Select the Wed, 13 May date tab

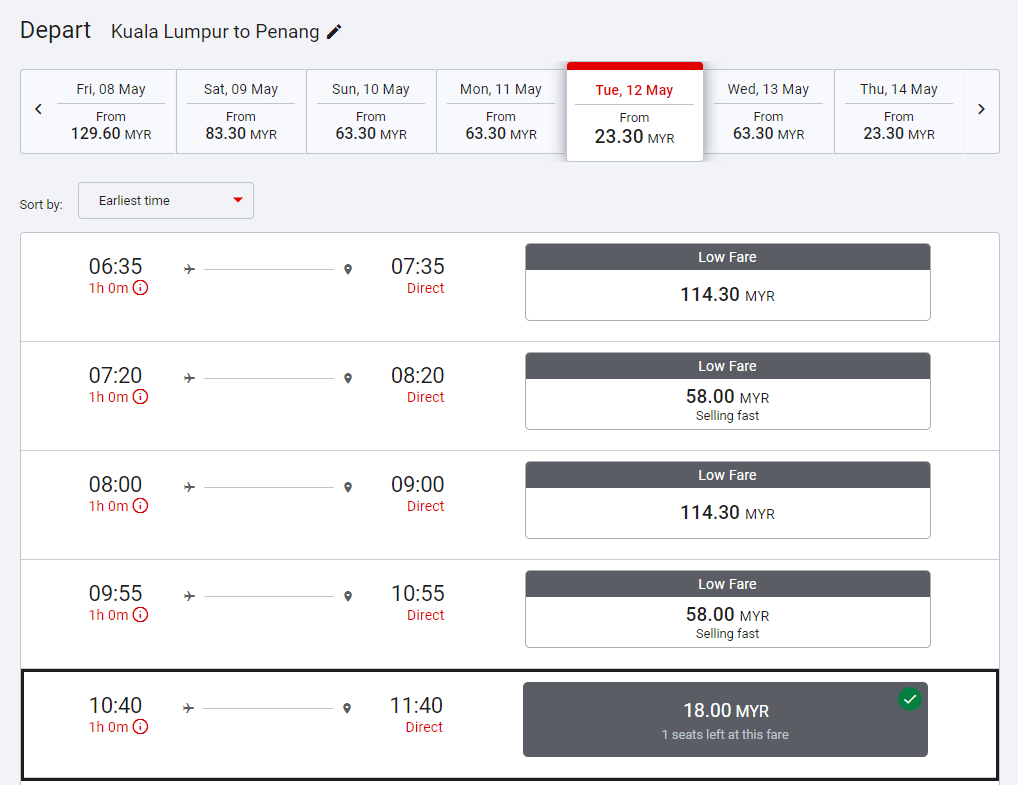click(768, 111)
